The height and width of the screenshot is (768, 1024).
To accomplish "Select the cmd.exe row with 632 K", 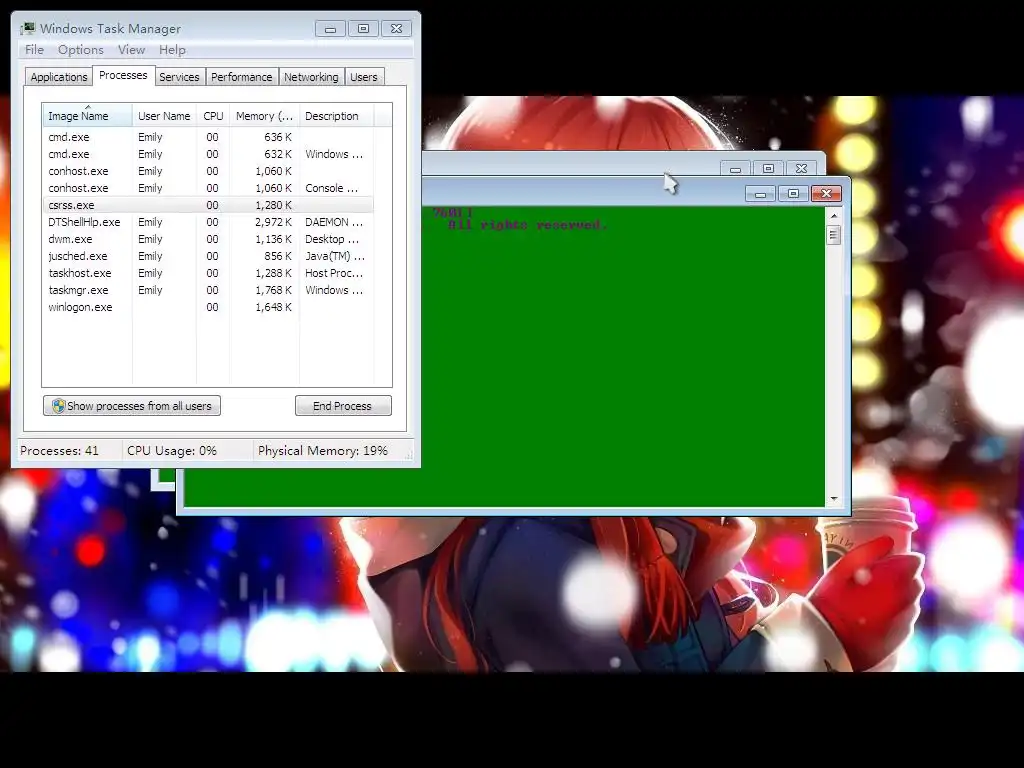I will (x=208, y=154).
